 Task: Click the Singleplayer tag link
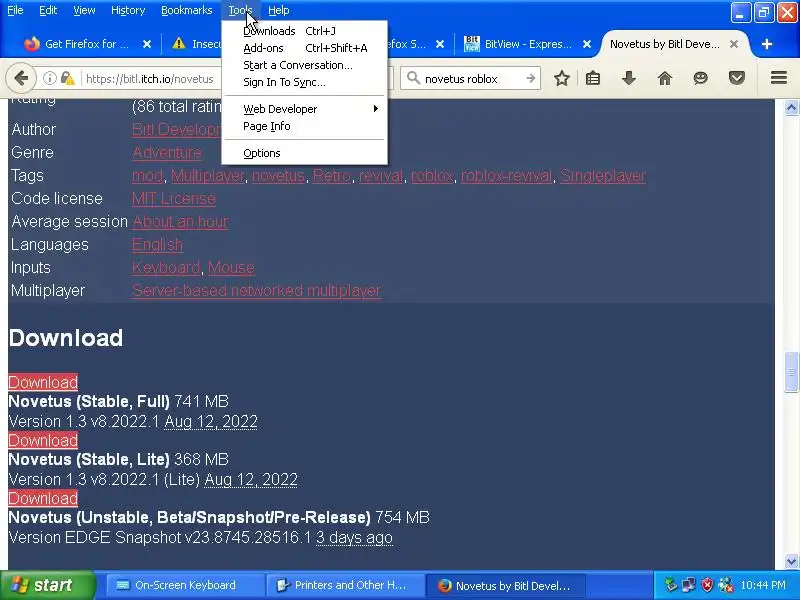pyautogui.click(x=603, y=176)
